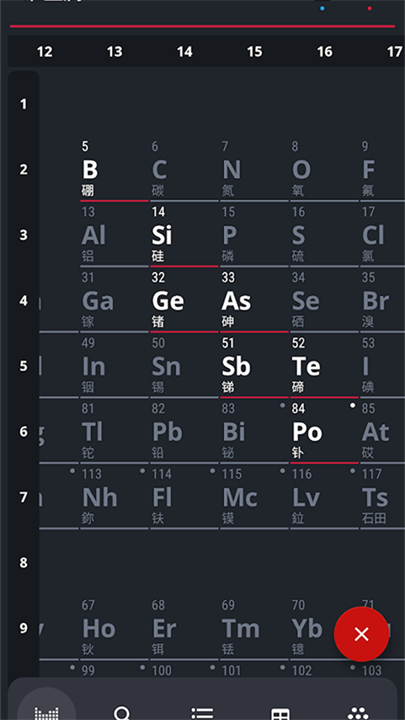
Task: Select Germanium (Ge) element tile
Action: (184, 301)
